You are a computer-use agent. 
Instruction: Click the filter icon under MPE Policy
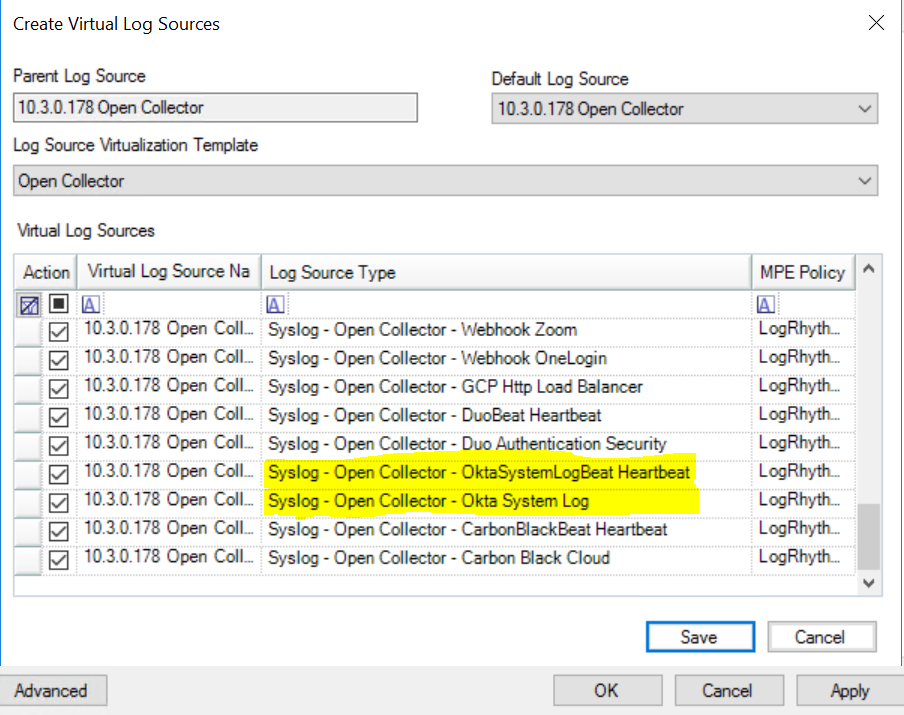[x=766, y=304]
